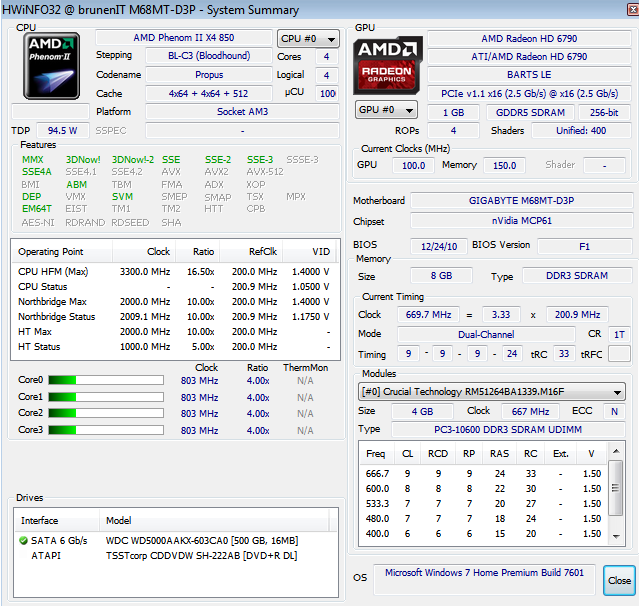The width and height of the screenshot is (639, 607).
Task: Click the GPU clock value 100.0
Action: [413, 166]
